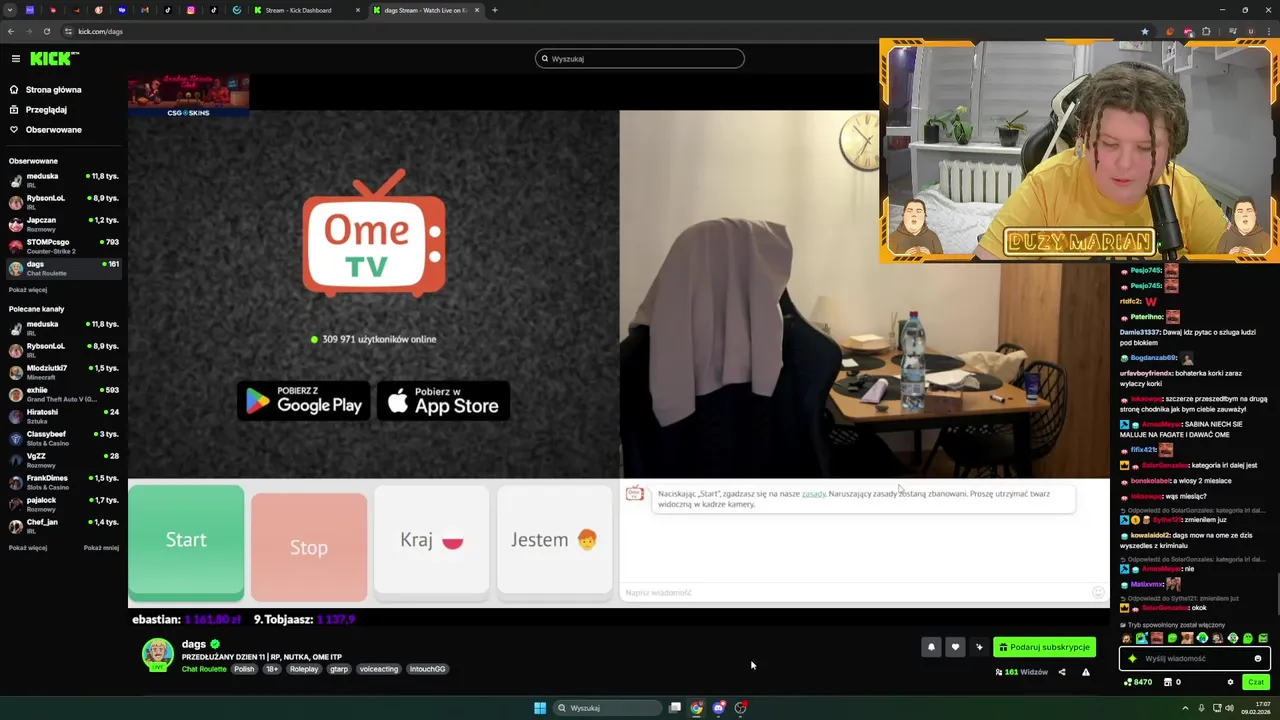1280x720 pixels.
Task: Open the chat shop storefront icon
Action: click(x=1167, y=682)
